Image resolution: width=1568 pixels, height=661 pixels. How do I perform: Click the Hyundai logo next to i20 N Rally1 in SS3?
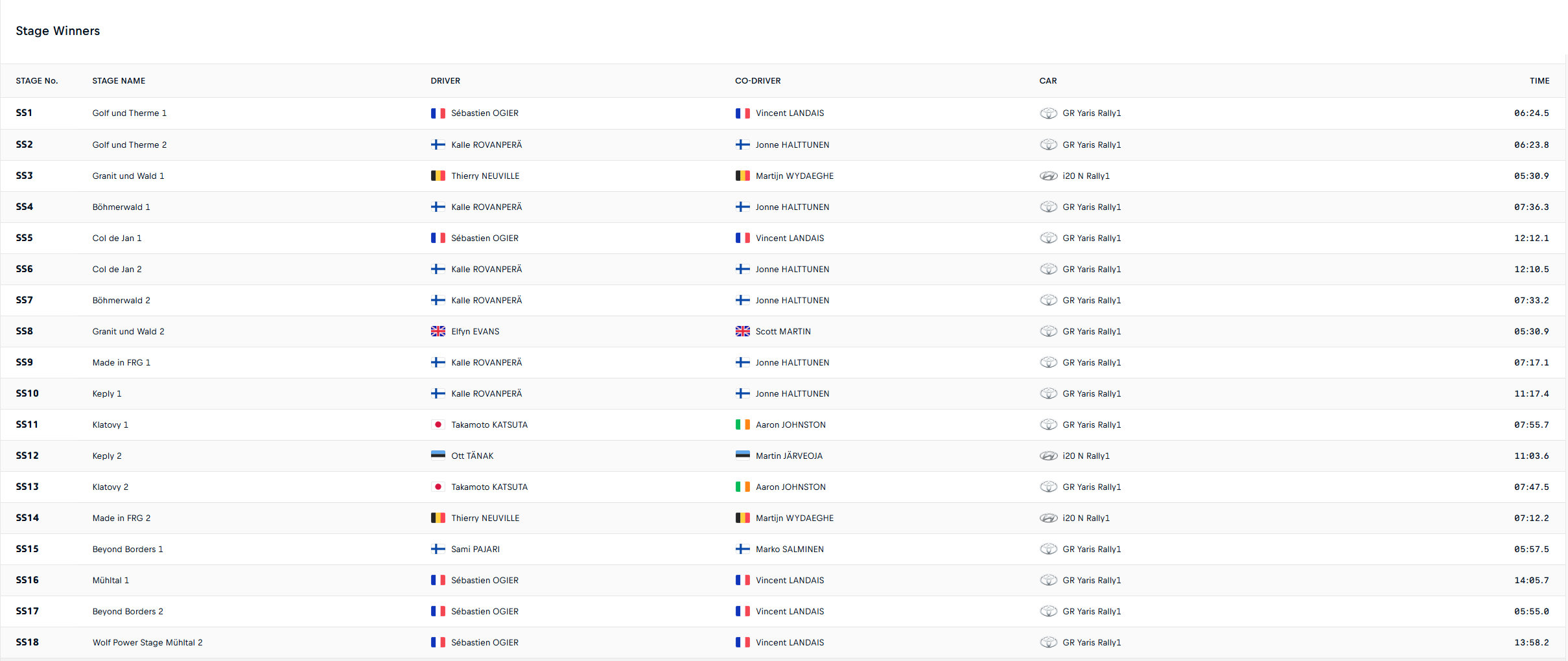1048,176
